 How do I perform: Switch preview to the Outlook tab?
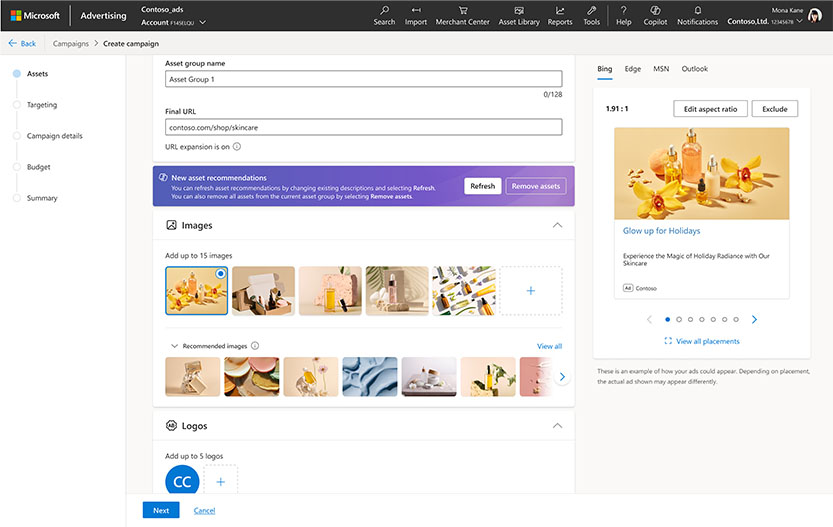(694, 69)
